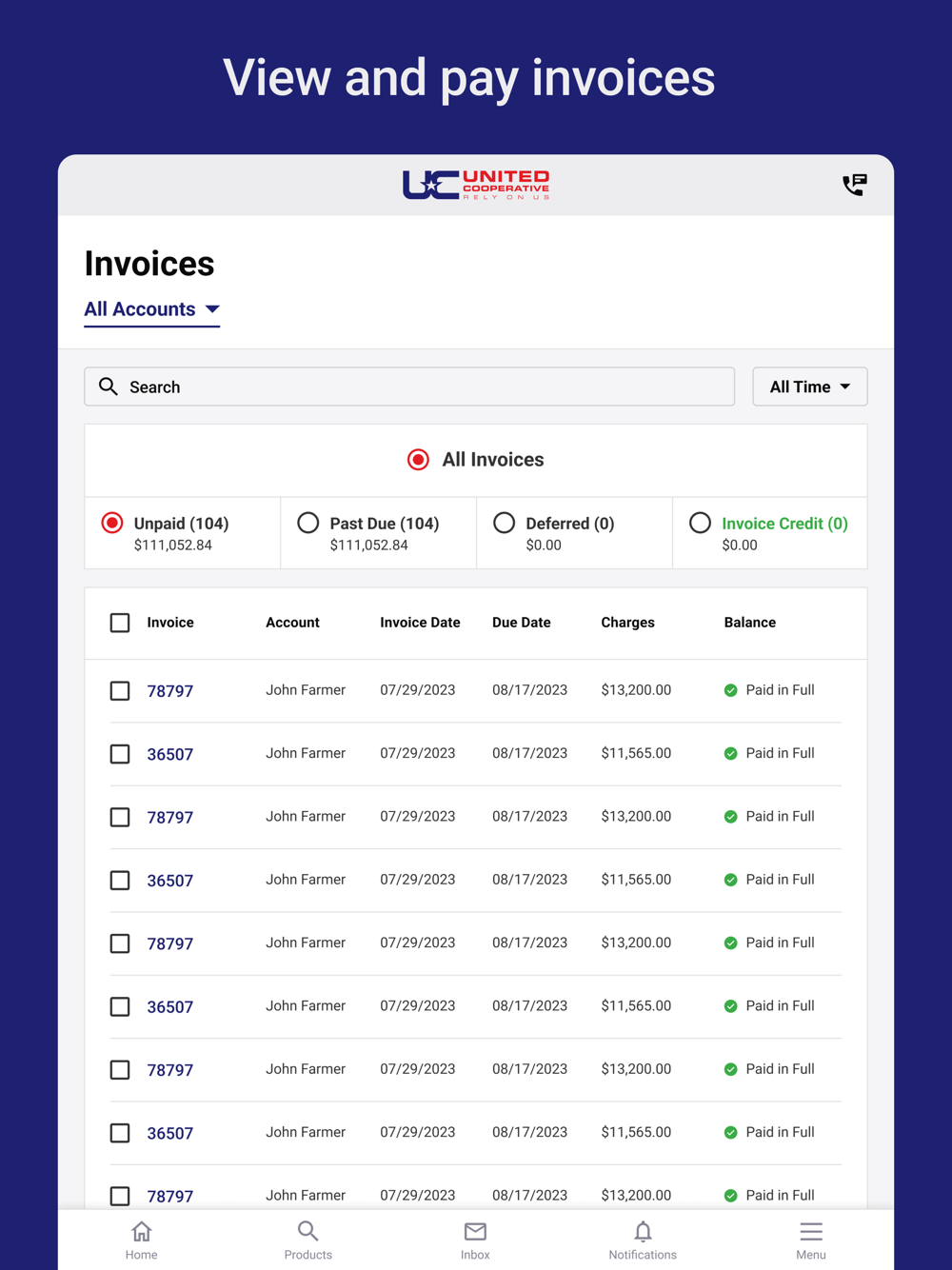Open the All Time date filter
This screenshot has height=1270, width=952.
pos(810,387)
